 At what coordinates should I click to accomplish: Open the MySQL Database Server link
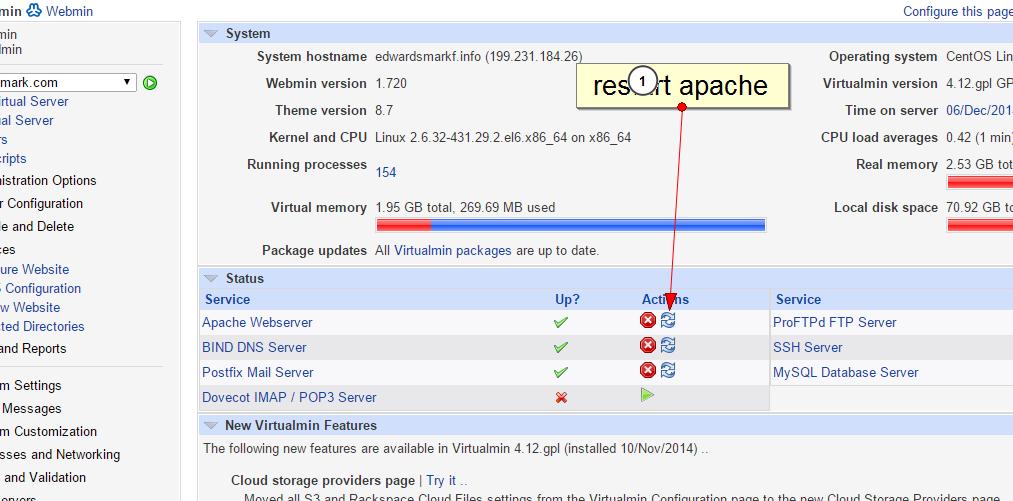point(846,372)
